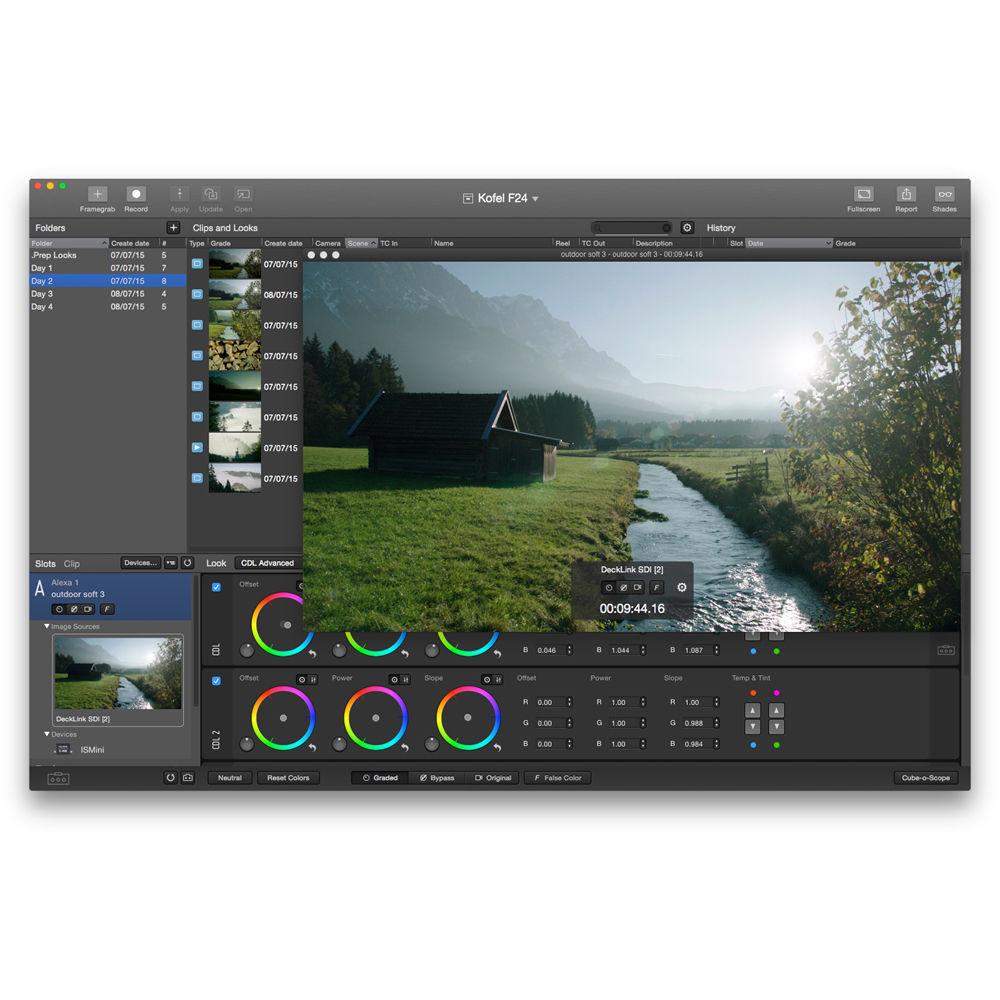Click the Report icon at top right
This screenshot has height=1000, width=1000.
[905, 195]
